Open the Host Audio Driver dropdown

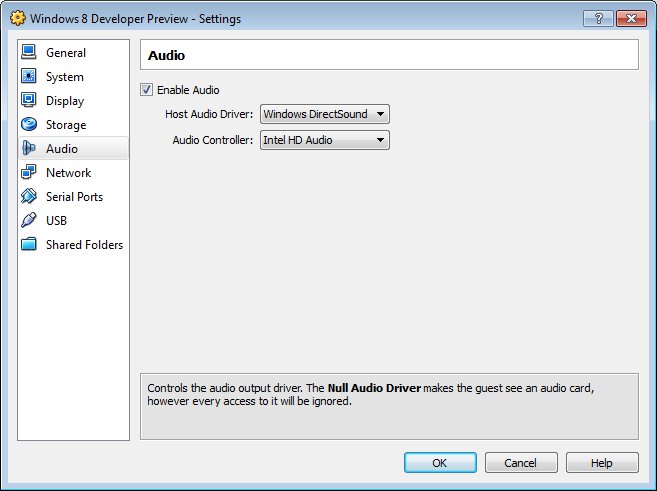click(324, 114)
